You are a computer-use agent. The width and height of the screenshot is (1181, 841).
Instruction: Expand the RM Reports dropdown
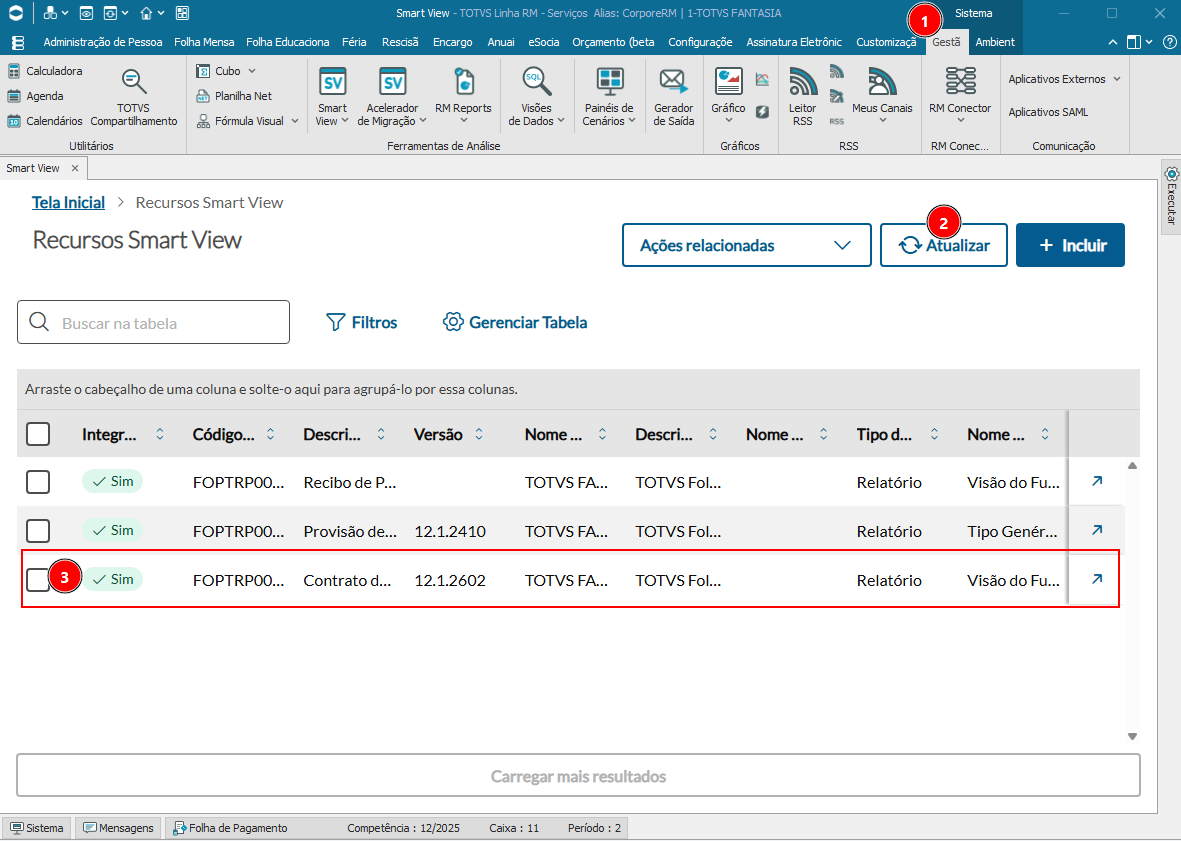(463, 120)
